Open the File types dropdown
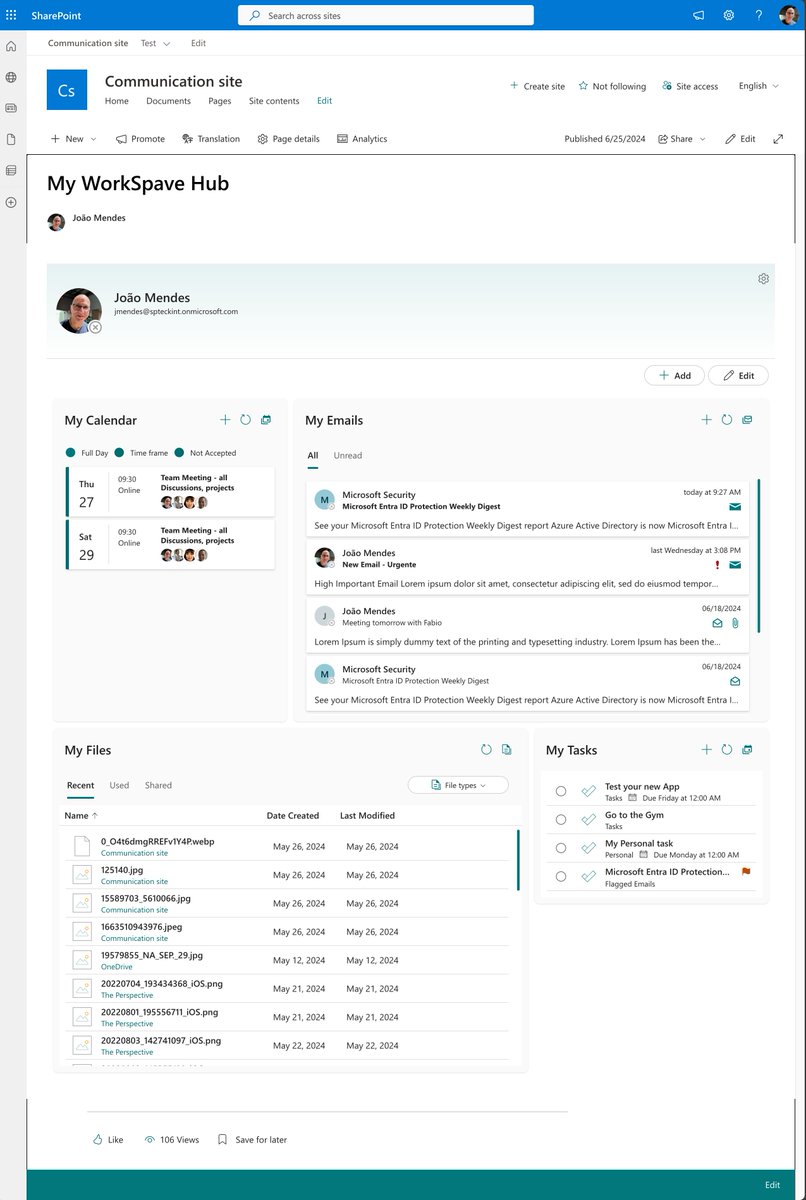 point(458,785)
